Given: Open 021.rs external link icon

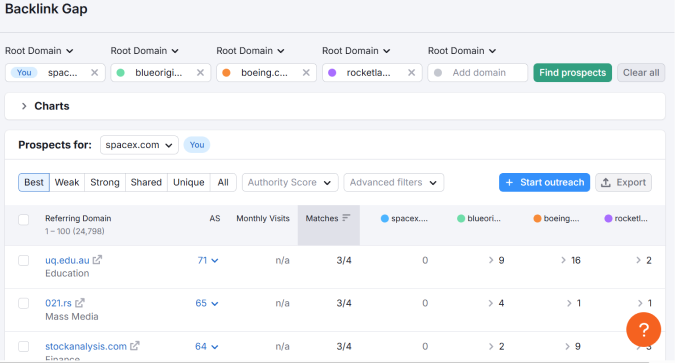Looking at the screenshot, I should point(80,303).
